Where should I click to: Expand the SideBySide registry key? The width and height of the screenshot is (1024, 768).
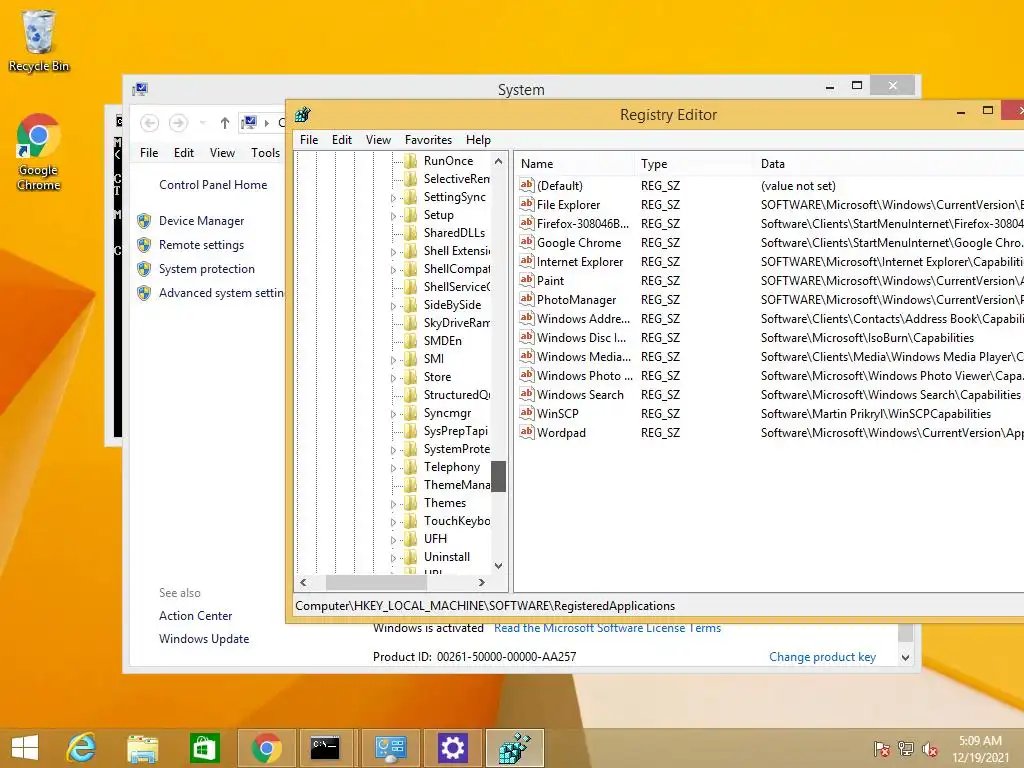(393, 306)
